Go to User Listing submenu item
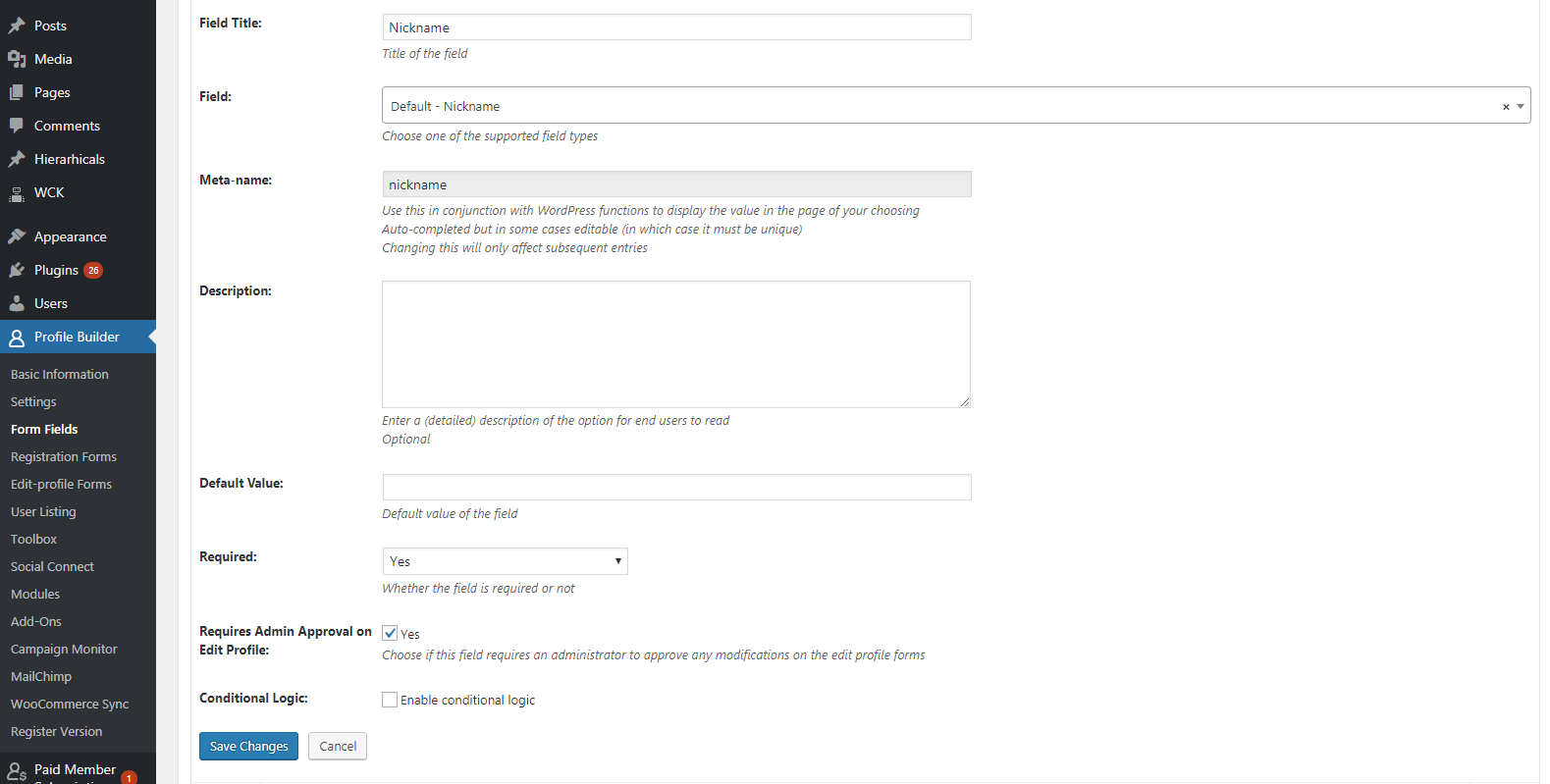This screenshot has height=784, width=1550. click(x=43, y=511)
